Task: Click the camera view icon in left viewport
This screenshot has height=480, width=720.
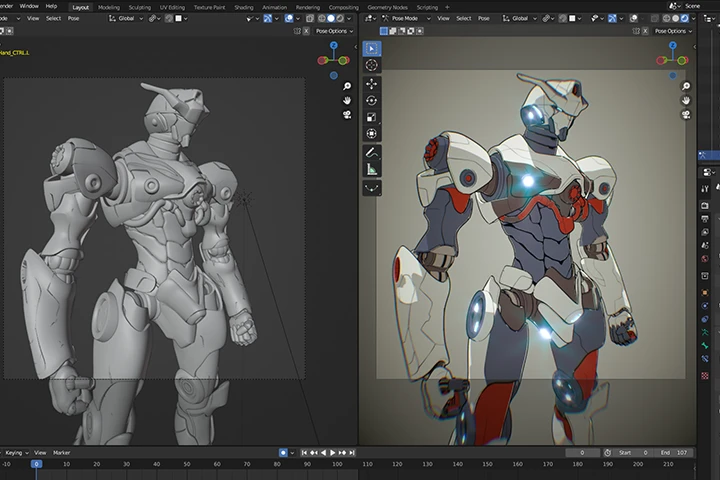Action: (347, 114)
